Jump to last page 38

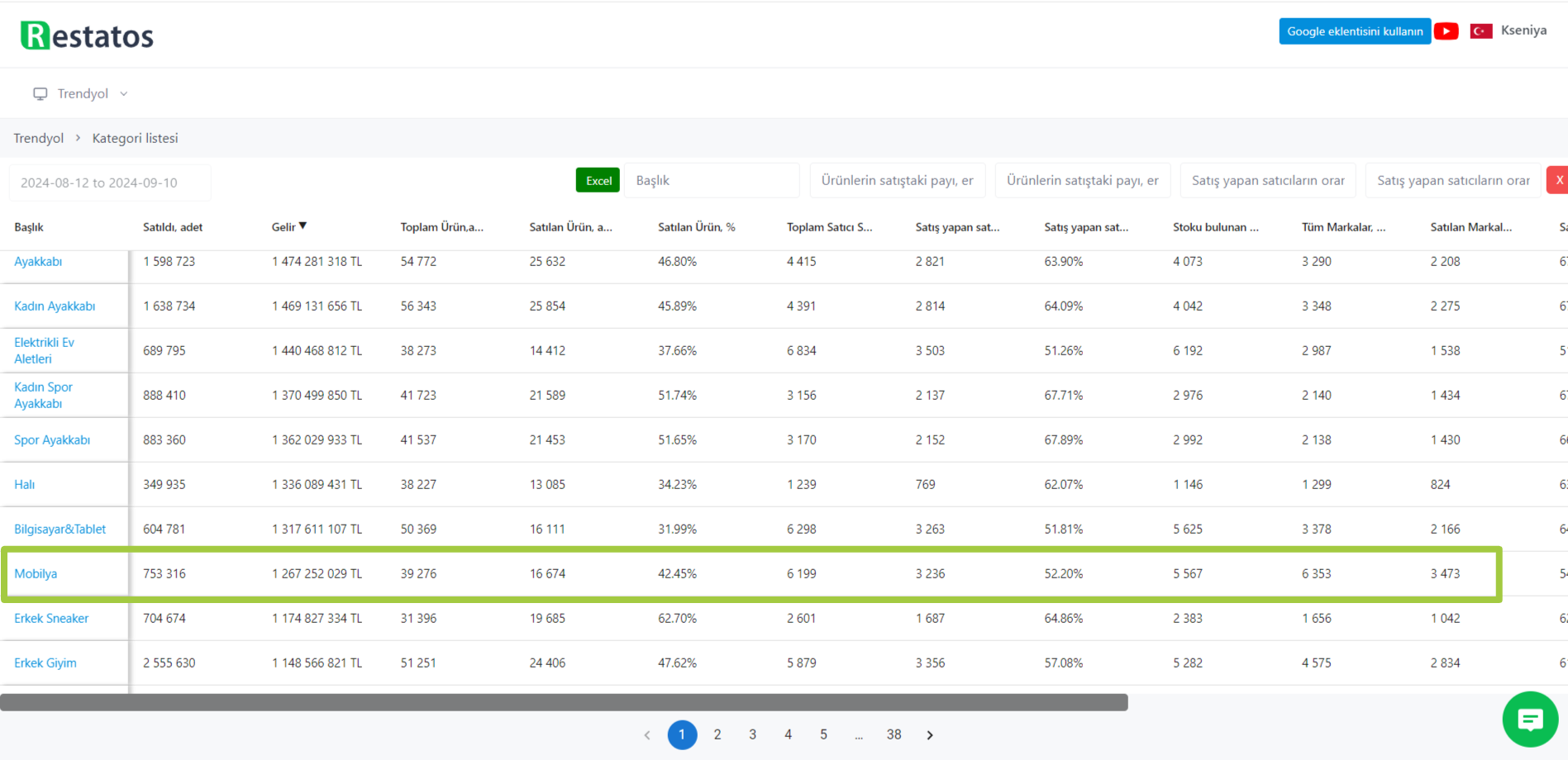tap(894, 734)
